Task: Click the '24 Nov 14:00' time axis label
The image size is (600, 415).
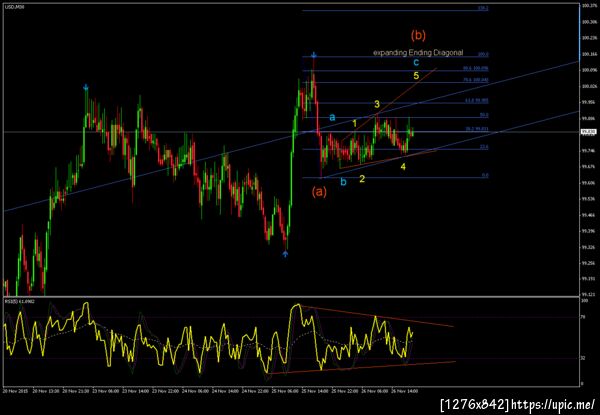Action: click(226, 391)
